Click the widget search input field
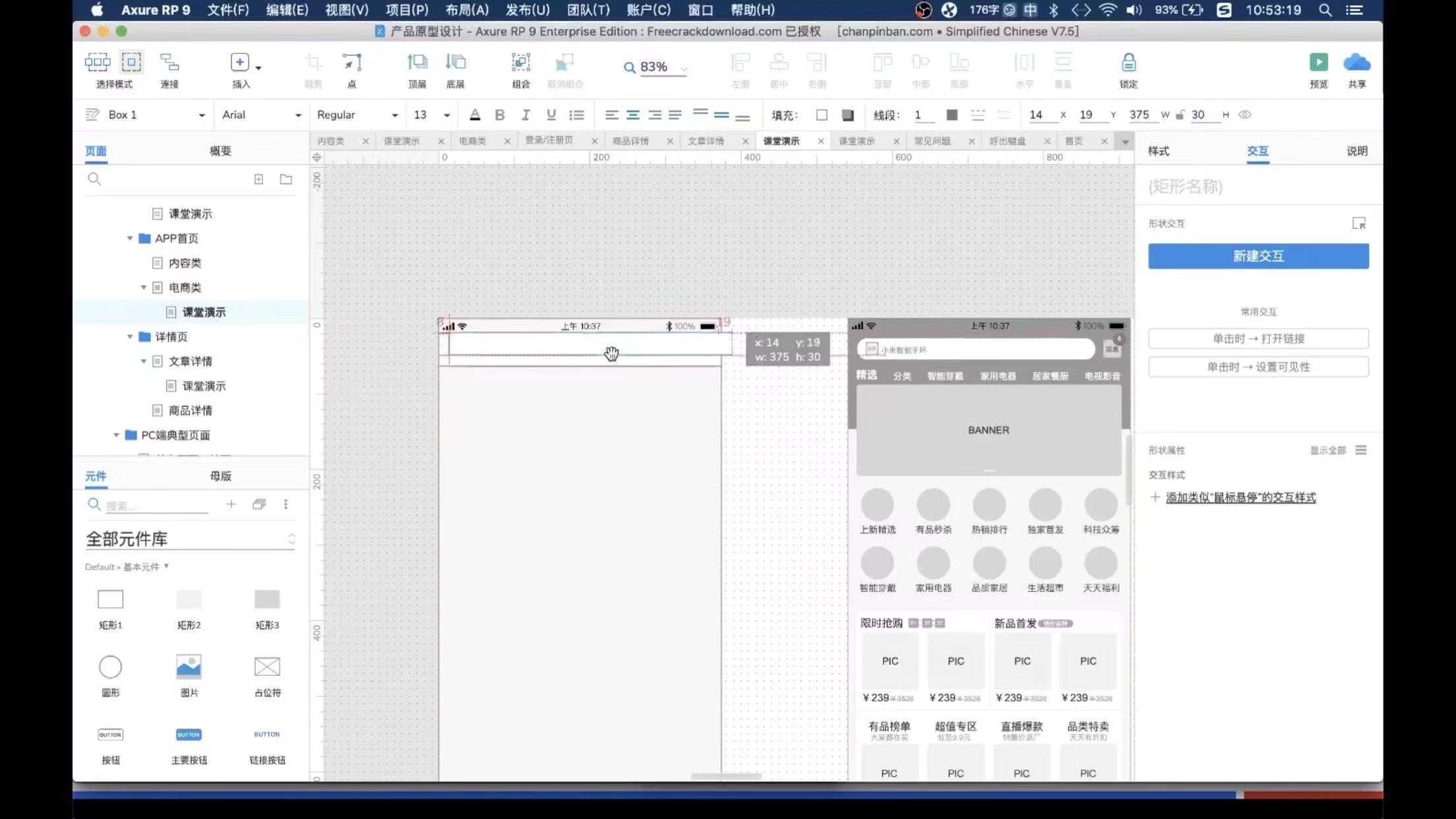This screenshot has height=819, width=1456. point(156,506)
